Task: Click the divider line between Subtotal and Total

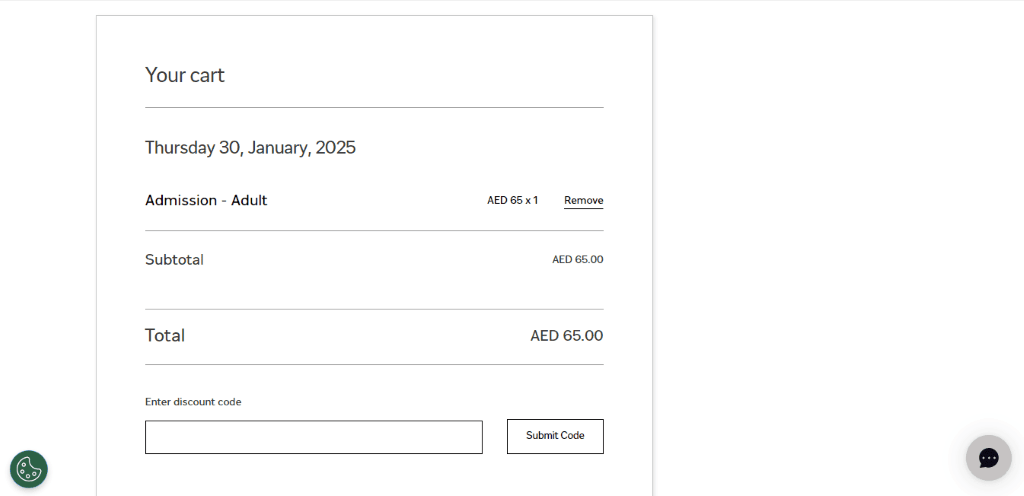Action: [374, 309]
